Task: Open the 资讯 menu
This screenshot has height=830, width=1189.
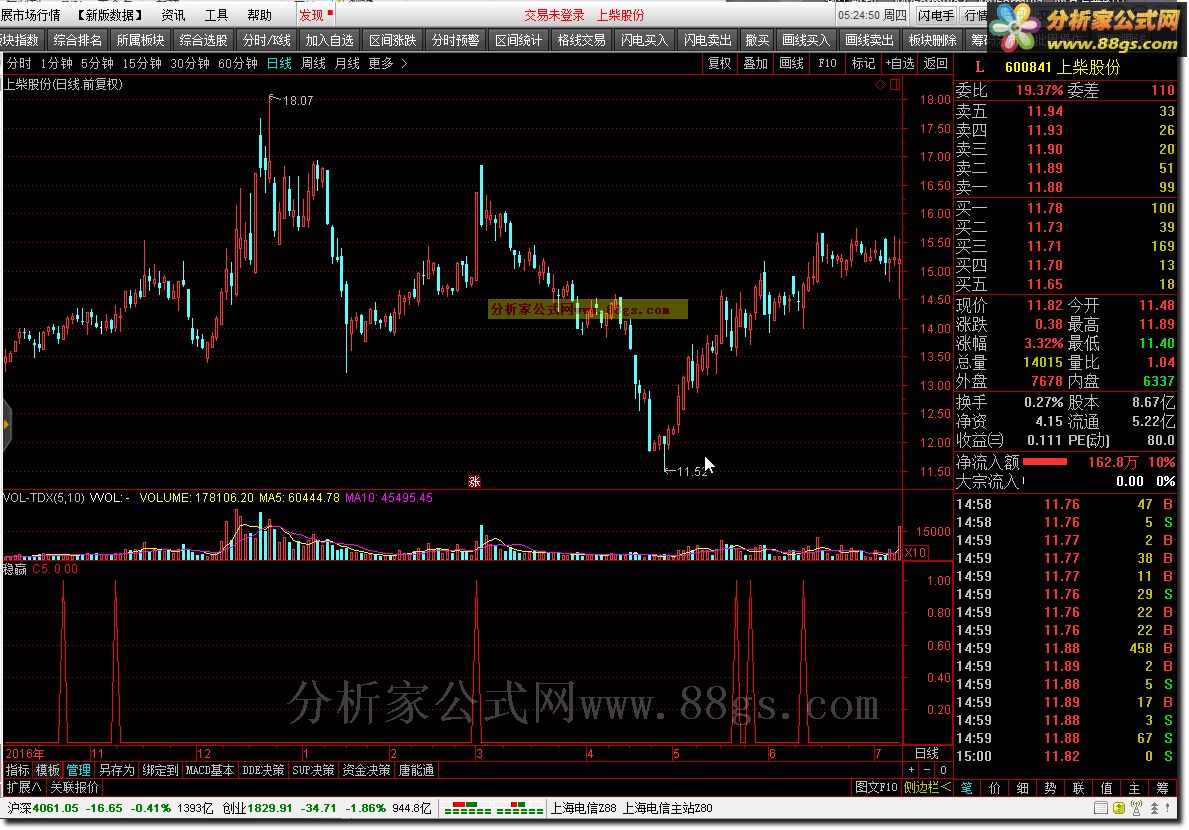Action: (173, 15)
